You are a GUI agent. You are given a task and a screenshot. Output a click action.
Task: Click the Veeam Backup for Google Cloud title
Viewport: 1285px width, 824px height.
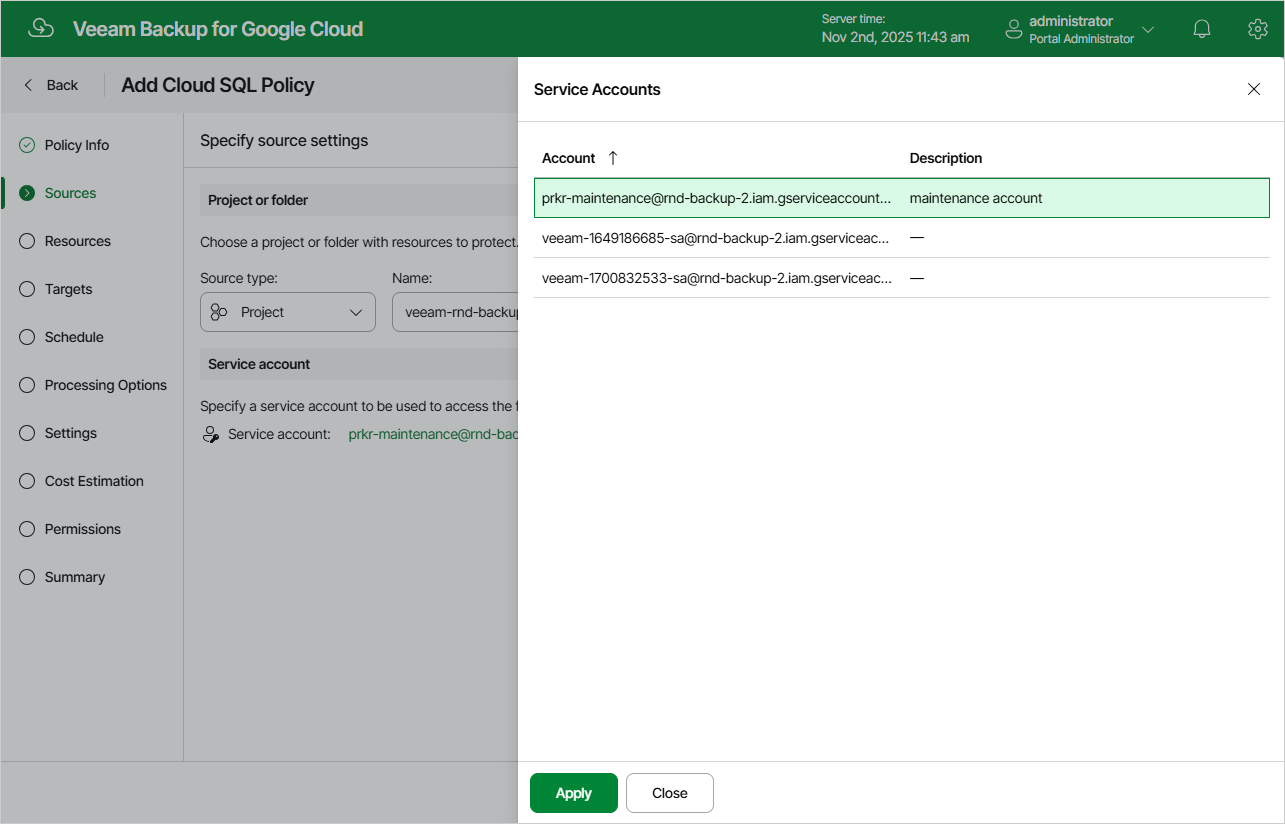tap(218, 29)
